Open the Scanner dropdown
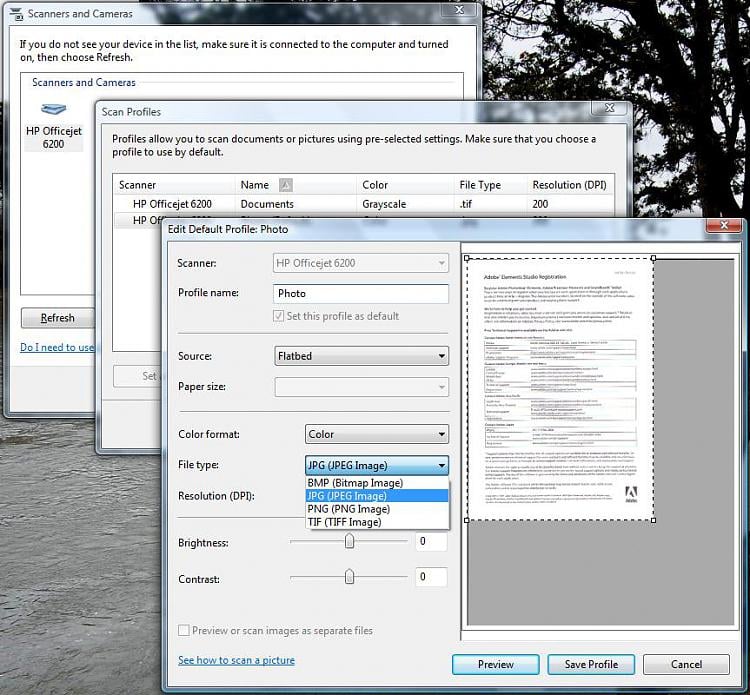The image size is (750, 695). pyautogui.click(x=361, y=263)
